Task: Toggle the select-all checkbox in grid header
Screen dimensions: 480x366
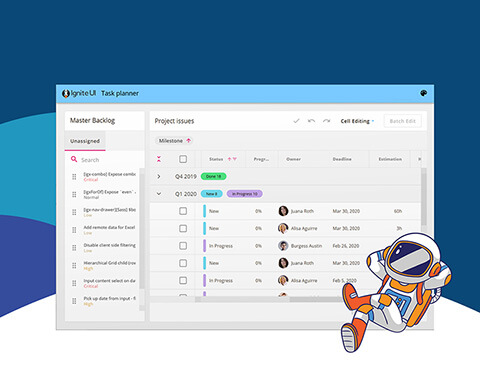Action: pos(183,159)
